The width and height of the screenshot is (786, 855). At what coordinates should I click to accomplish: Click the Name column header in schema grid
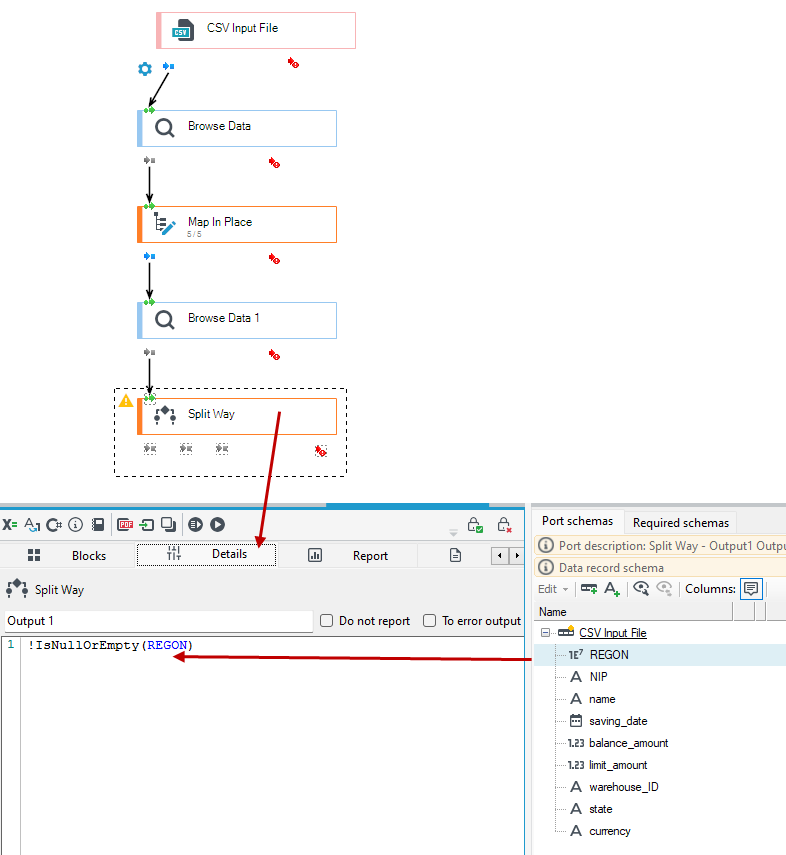[x=633, y=612]
